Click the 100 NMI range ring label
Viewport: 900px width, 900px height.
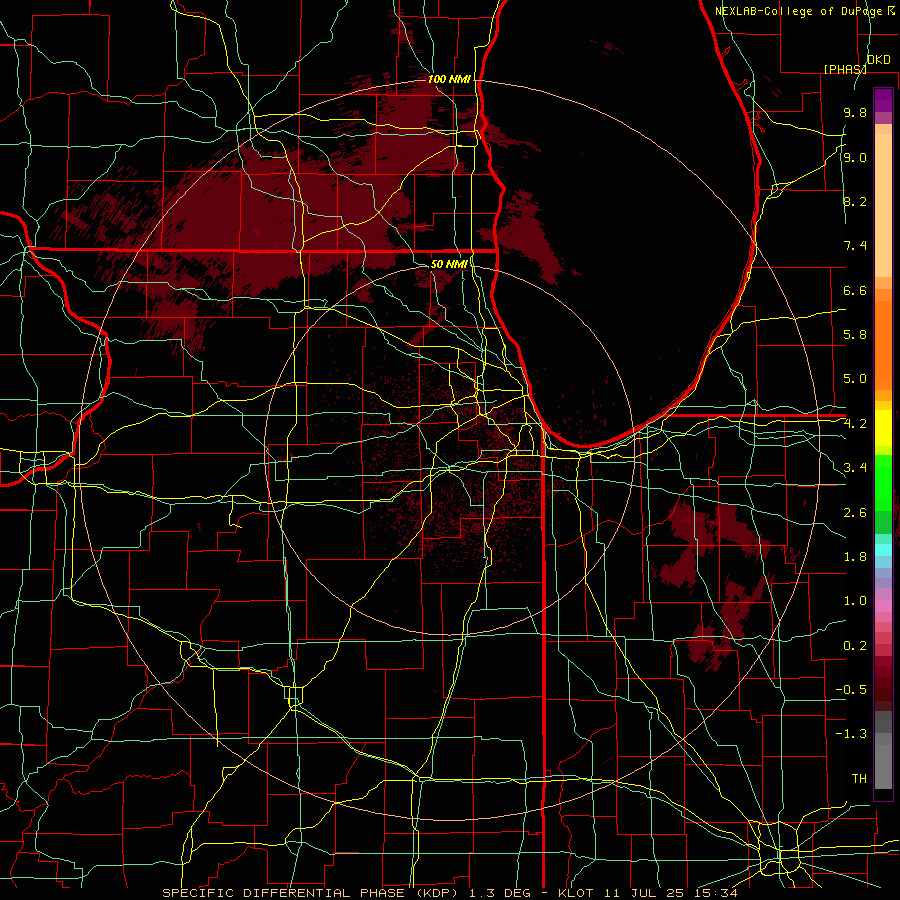(449, 79)
